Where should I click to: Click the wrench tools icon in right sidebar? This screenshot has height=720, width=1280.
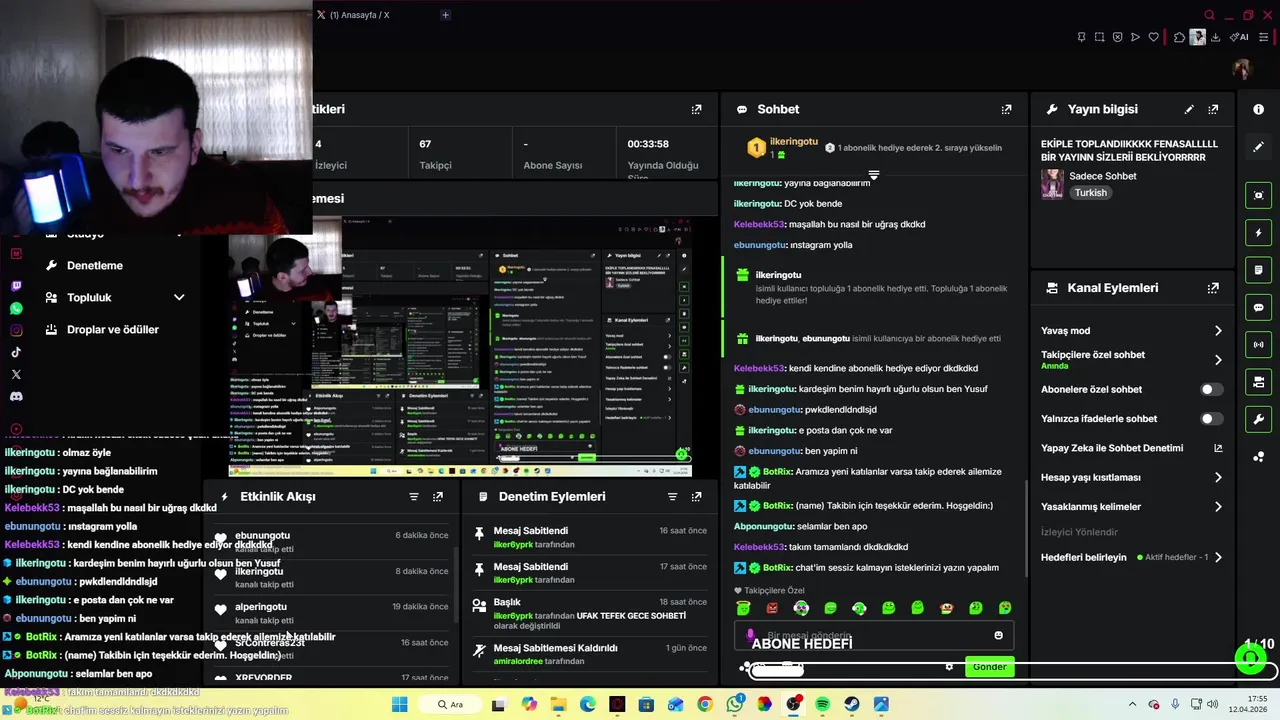(x=1259, y=419)
